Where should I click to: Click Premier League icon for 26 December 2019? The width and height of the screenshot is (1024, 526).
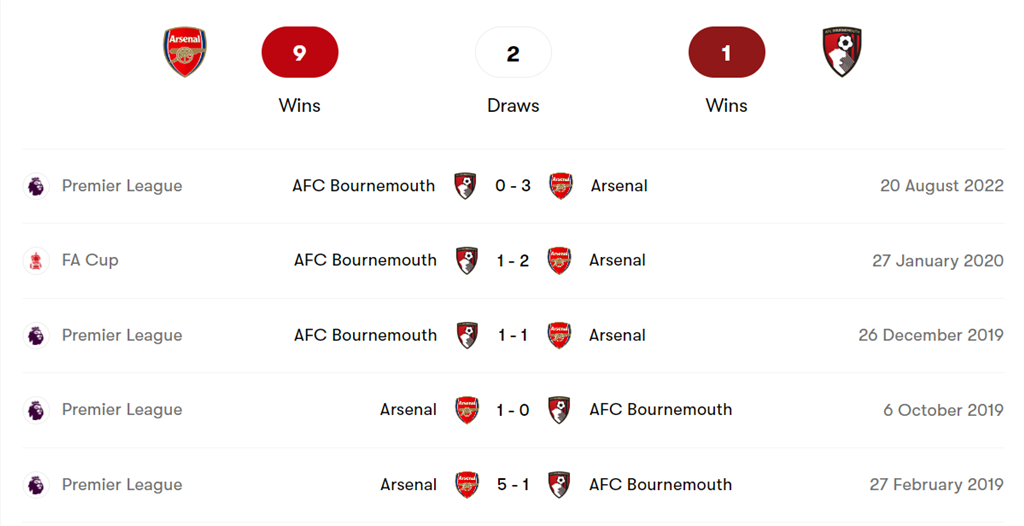[36, 335]
